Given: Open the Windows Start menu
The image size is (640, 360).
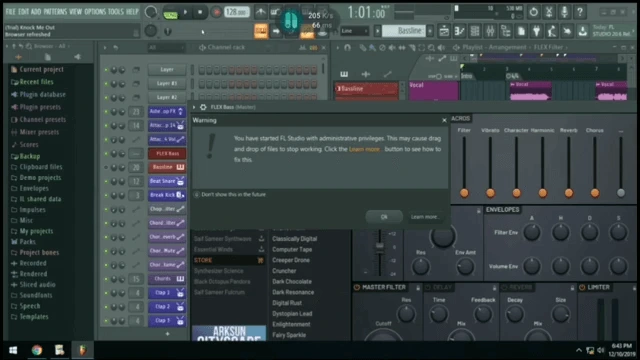Looking at the screenshot, I should [x=13, y=350].
